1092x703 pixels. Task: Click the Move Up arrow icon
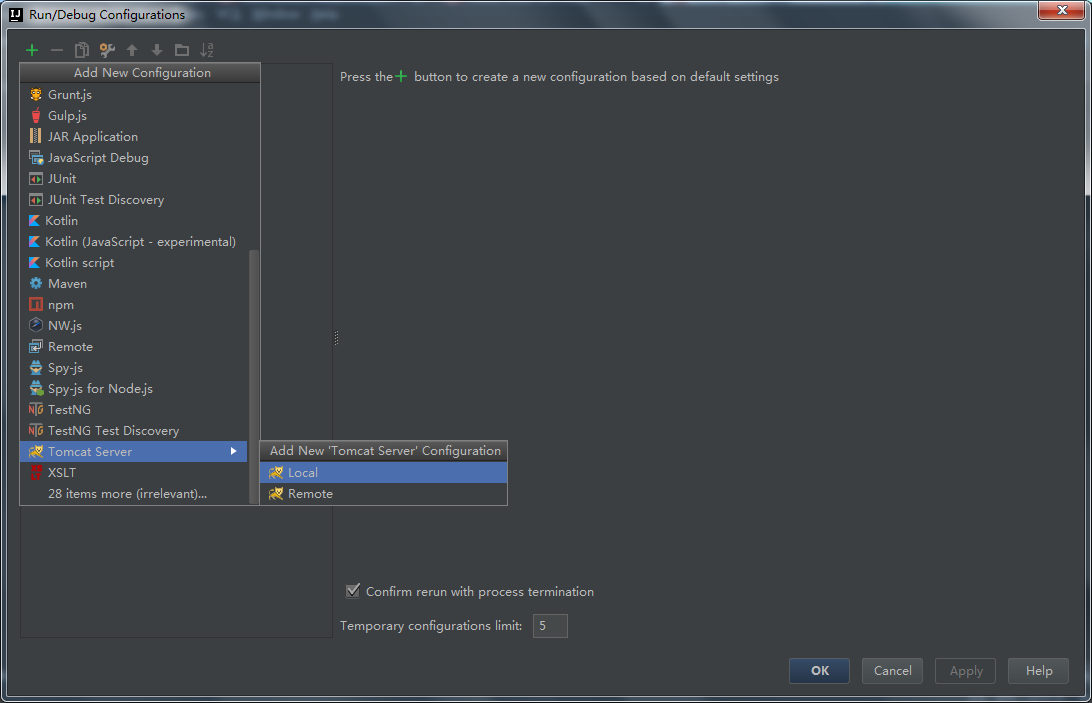[132, 50]
